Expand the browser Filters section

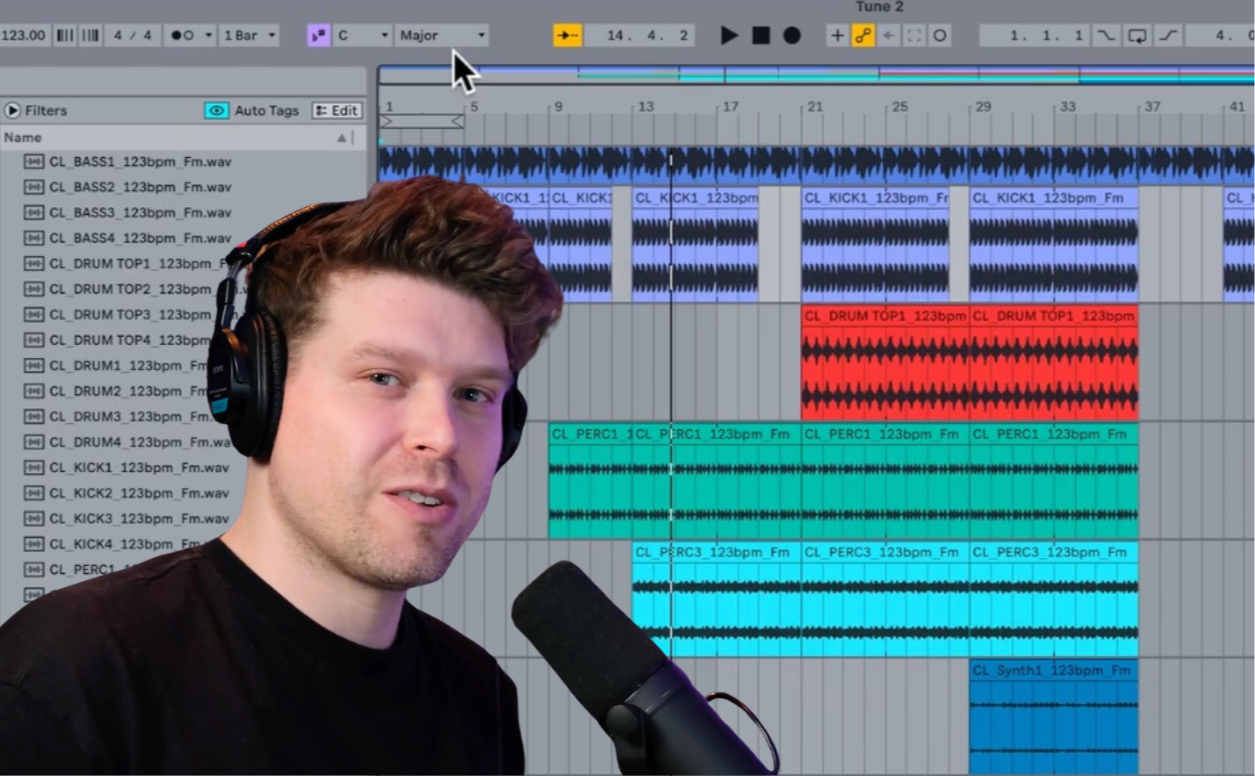[12, 110]
